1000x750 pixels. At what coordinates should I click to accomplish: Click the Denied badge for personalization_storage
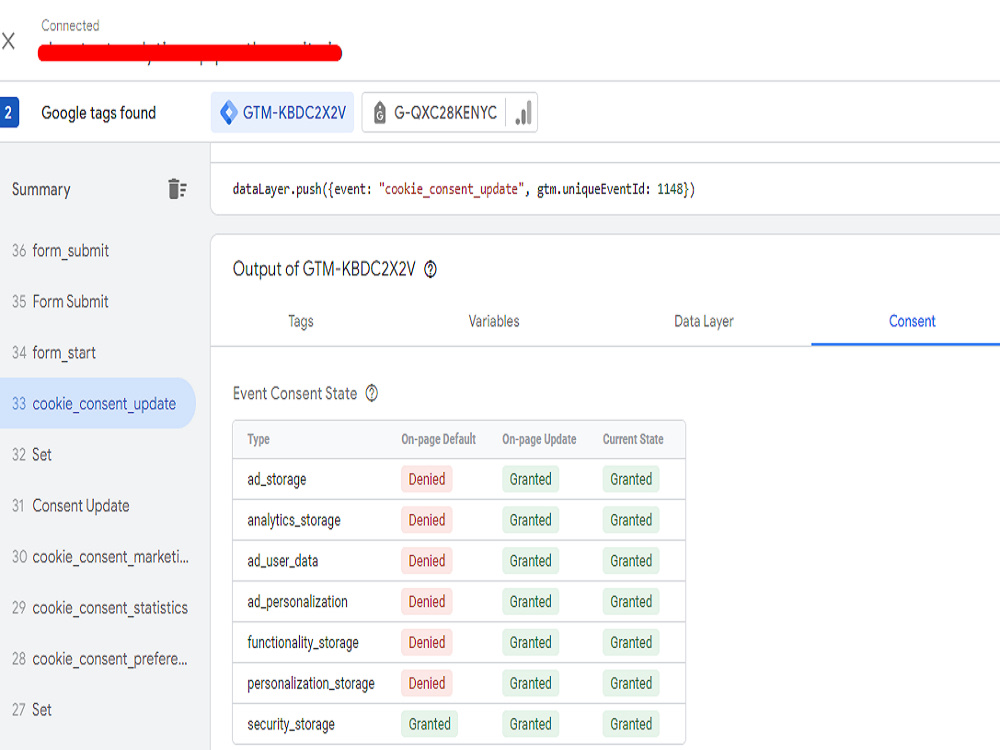[x=427, y=684]
